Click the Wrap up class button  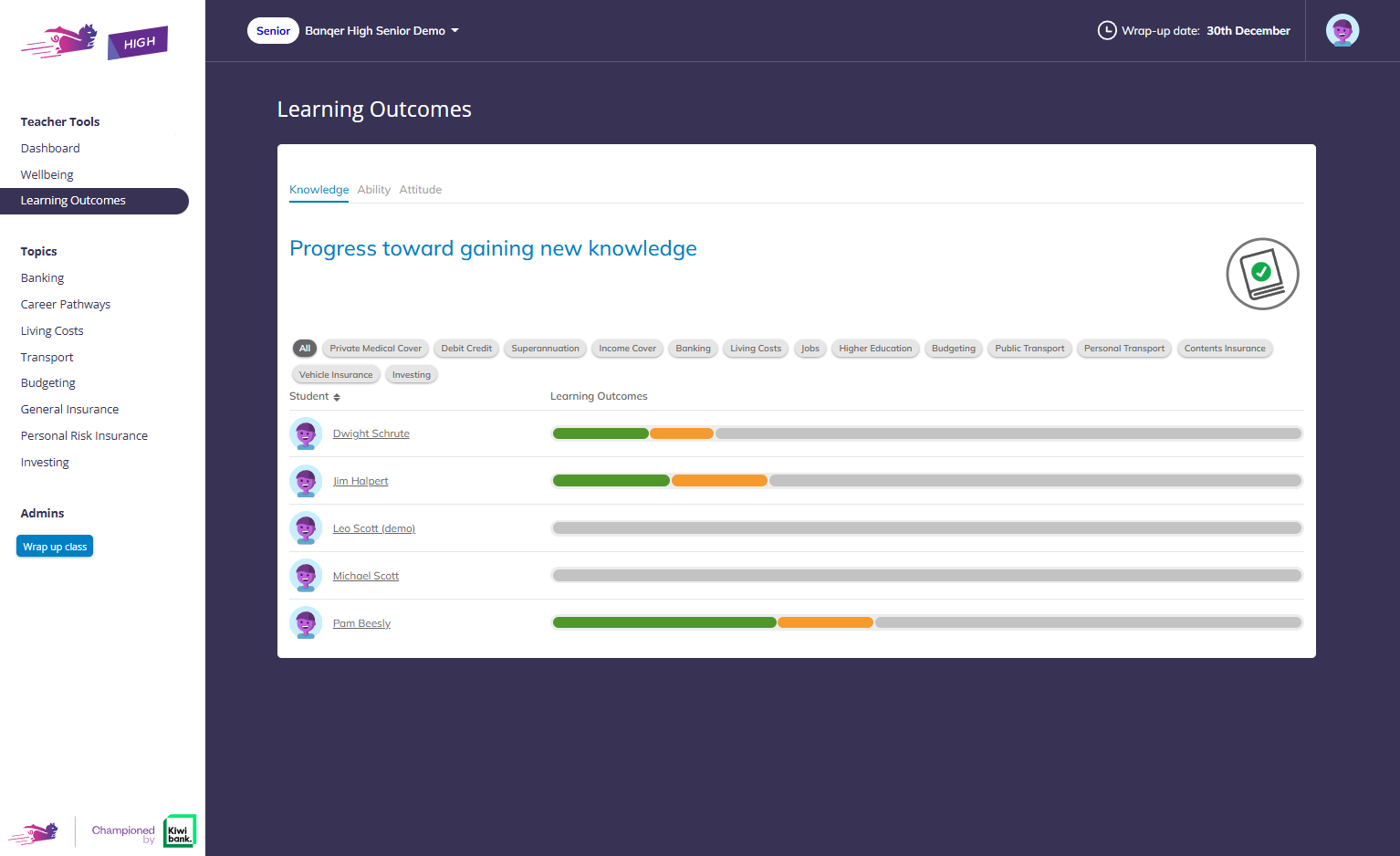click(55, 547)
